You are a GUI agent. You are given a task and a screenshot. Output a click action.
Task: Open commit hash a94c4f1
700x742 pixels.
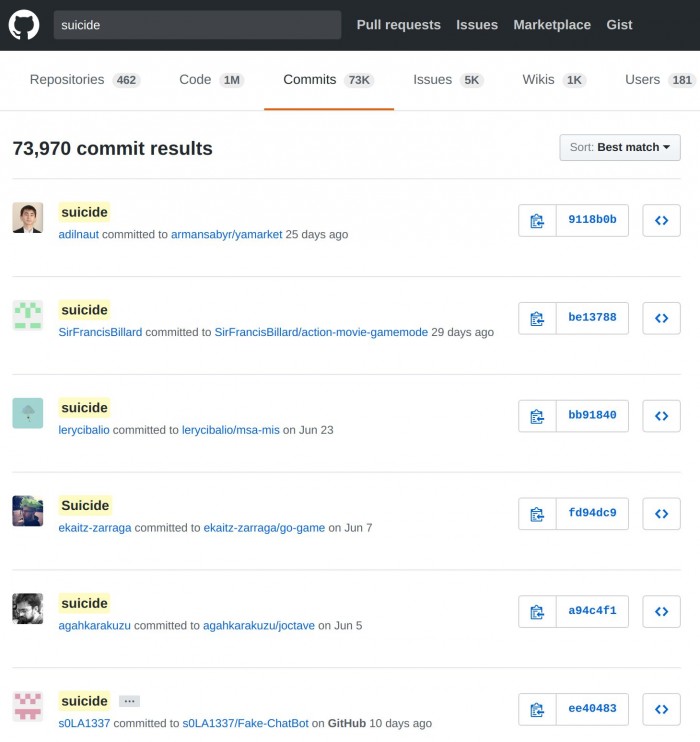click(x=593, y=611)
